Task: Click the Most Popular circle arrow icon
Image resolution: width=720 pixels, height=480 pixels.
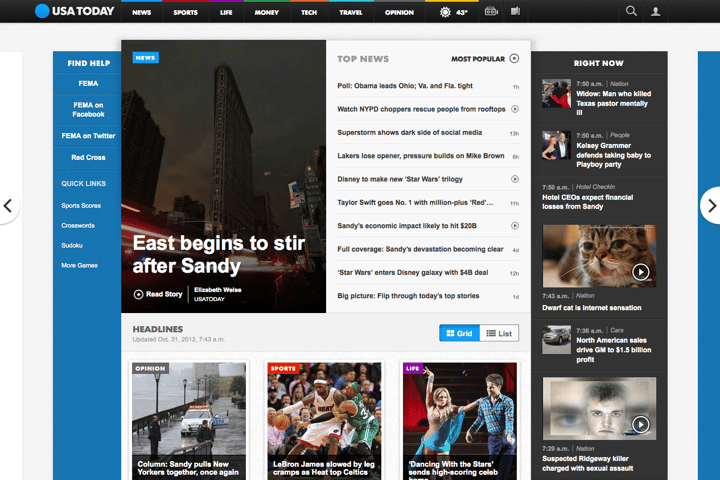Action: click(x=514, y=58)
